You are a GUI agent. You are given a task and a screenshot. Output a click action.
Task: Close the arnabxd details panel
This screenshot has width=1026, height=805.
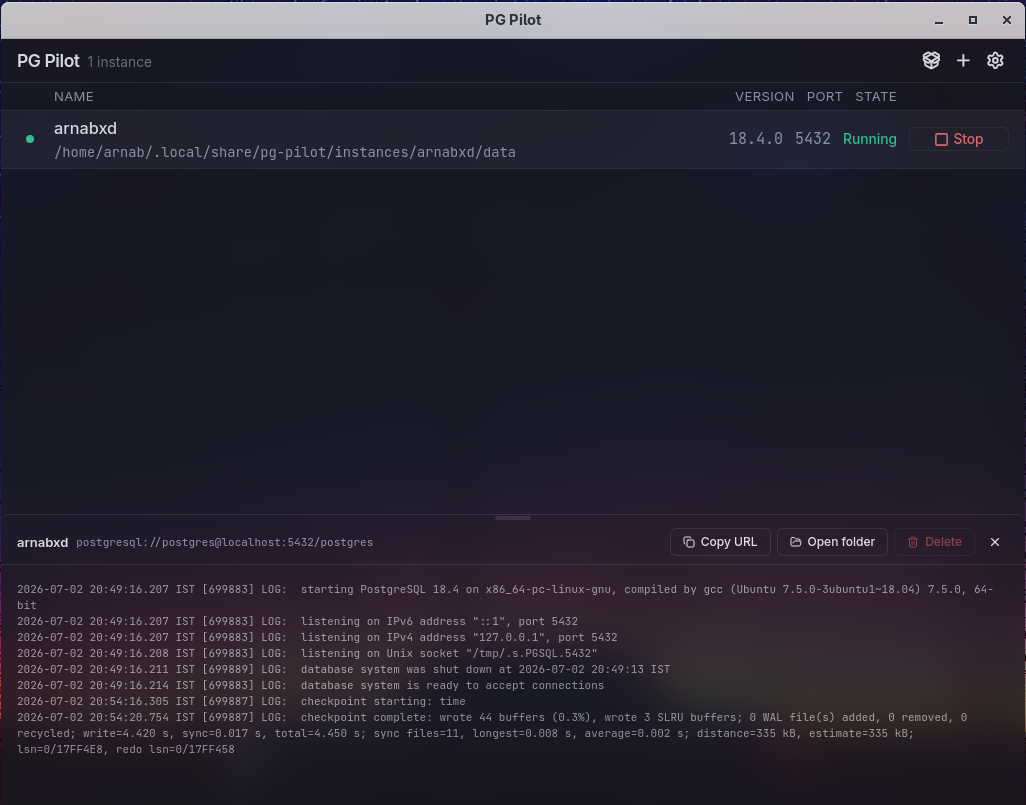[x=995, y=542]
